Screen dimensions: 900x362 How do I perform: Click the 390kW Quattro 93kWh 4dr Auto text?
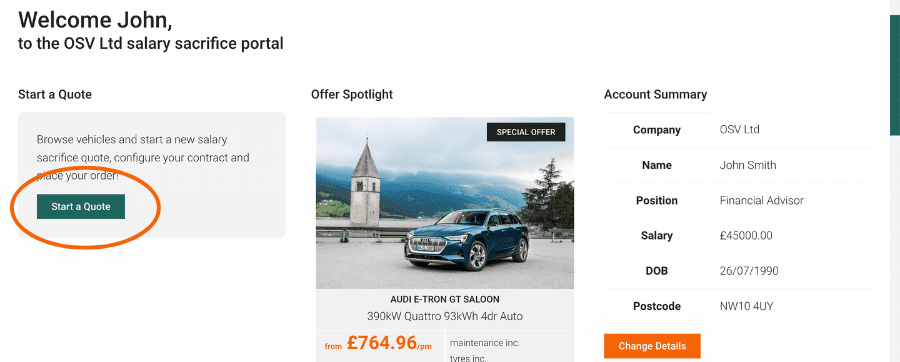(445, 316)
